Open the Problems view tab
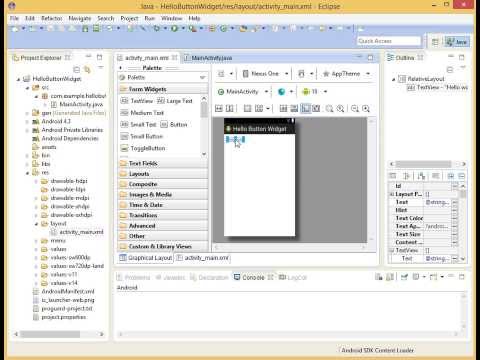 [x=134, y=277]
